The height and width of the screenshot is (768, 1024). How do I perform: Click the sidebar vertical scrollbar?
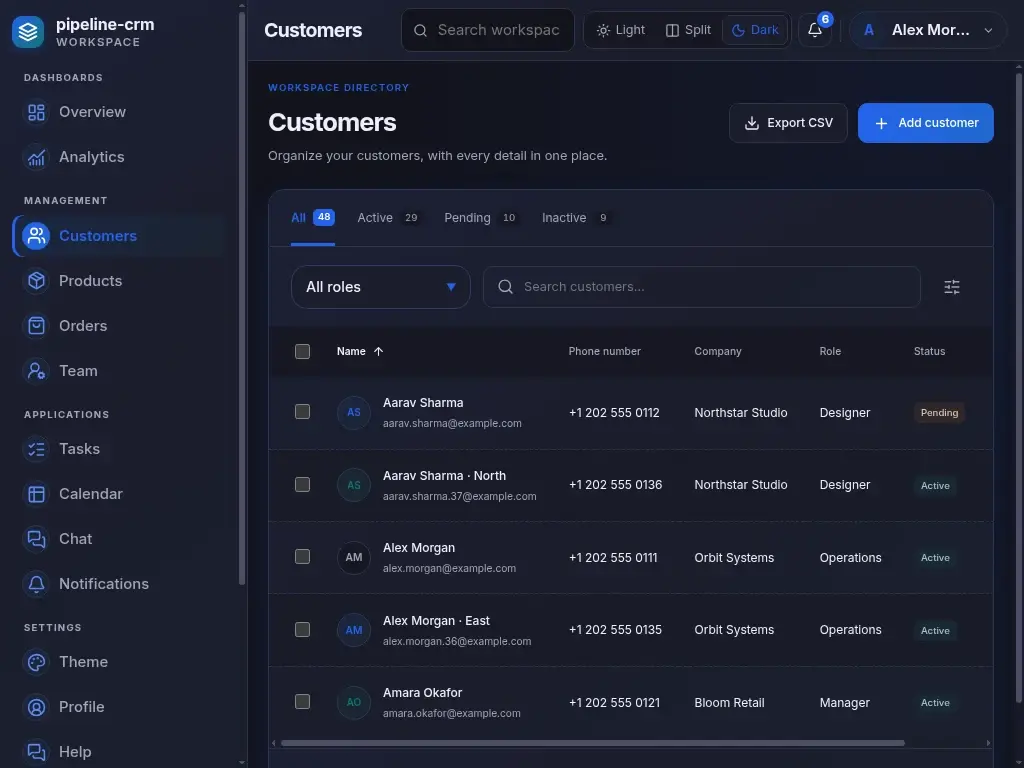coord(242,297)
